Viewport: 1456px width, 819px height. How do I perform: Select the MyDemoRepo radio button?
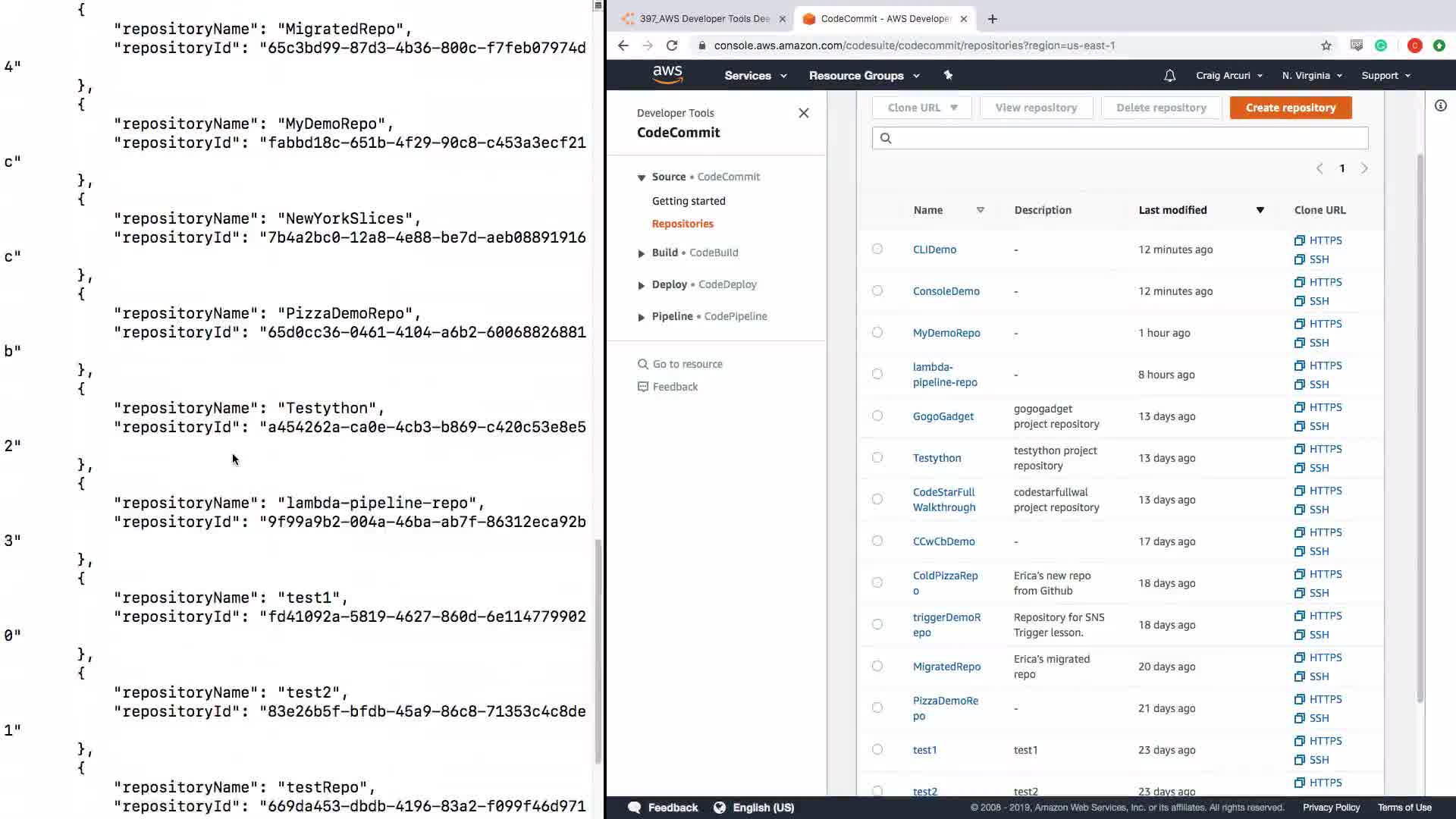[x=877, y=332]
